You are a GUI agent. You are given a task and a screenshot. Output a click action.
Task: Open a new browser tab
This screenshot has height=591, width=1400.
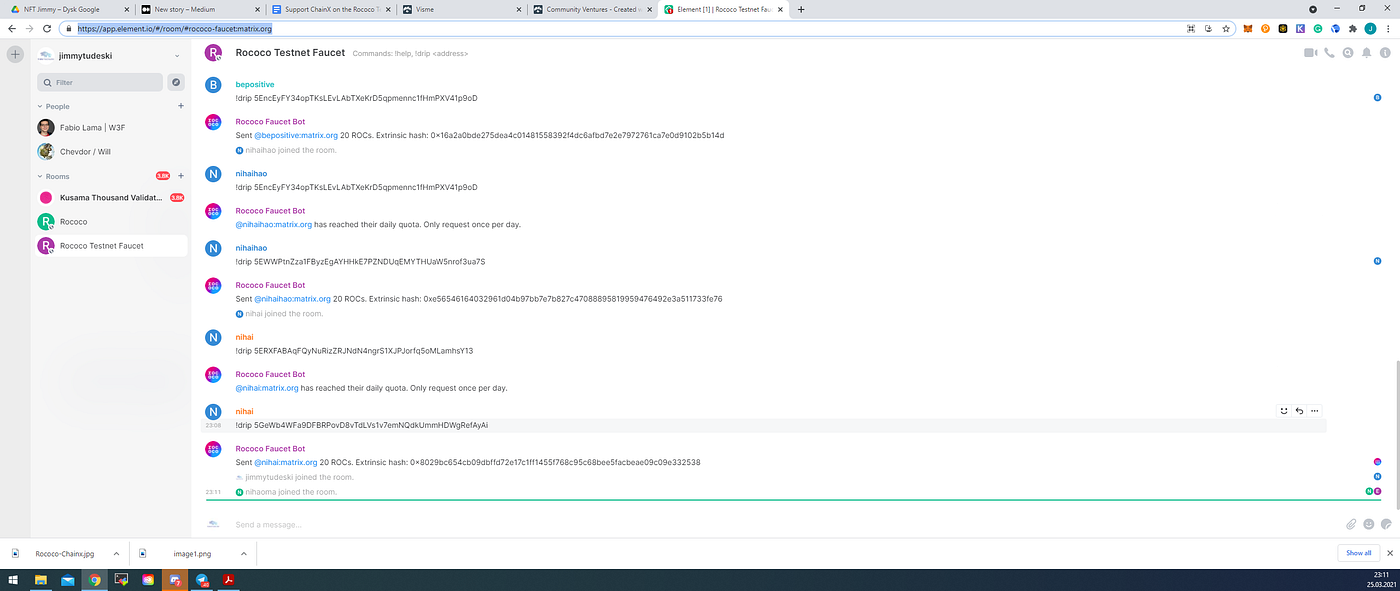(801, 9)
